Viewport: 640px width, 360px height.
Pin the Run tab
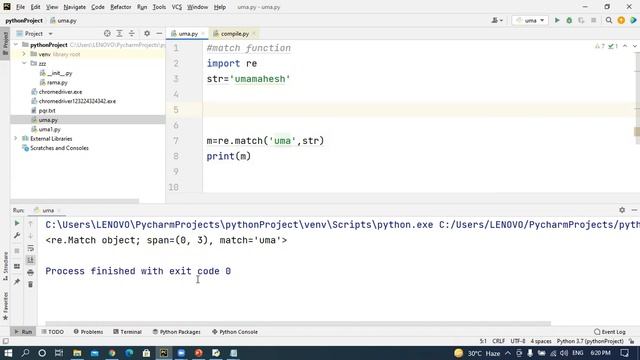point(17,282)
